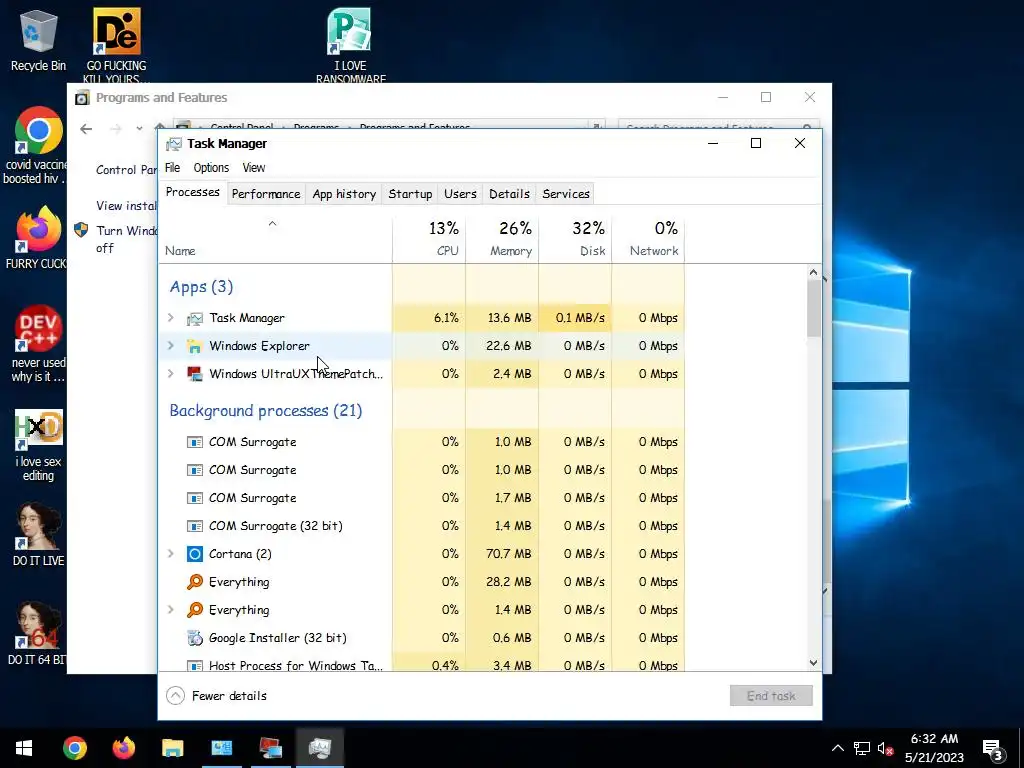1024x768 pixels.
Task: Click the muted volume tray icon
Action: click(x=886, y=748)
